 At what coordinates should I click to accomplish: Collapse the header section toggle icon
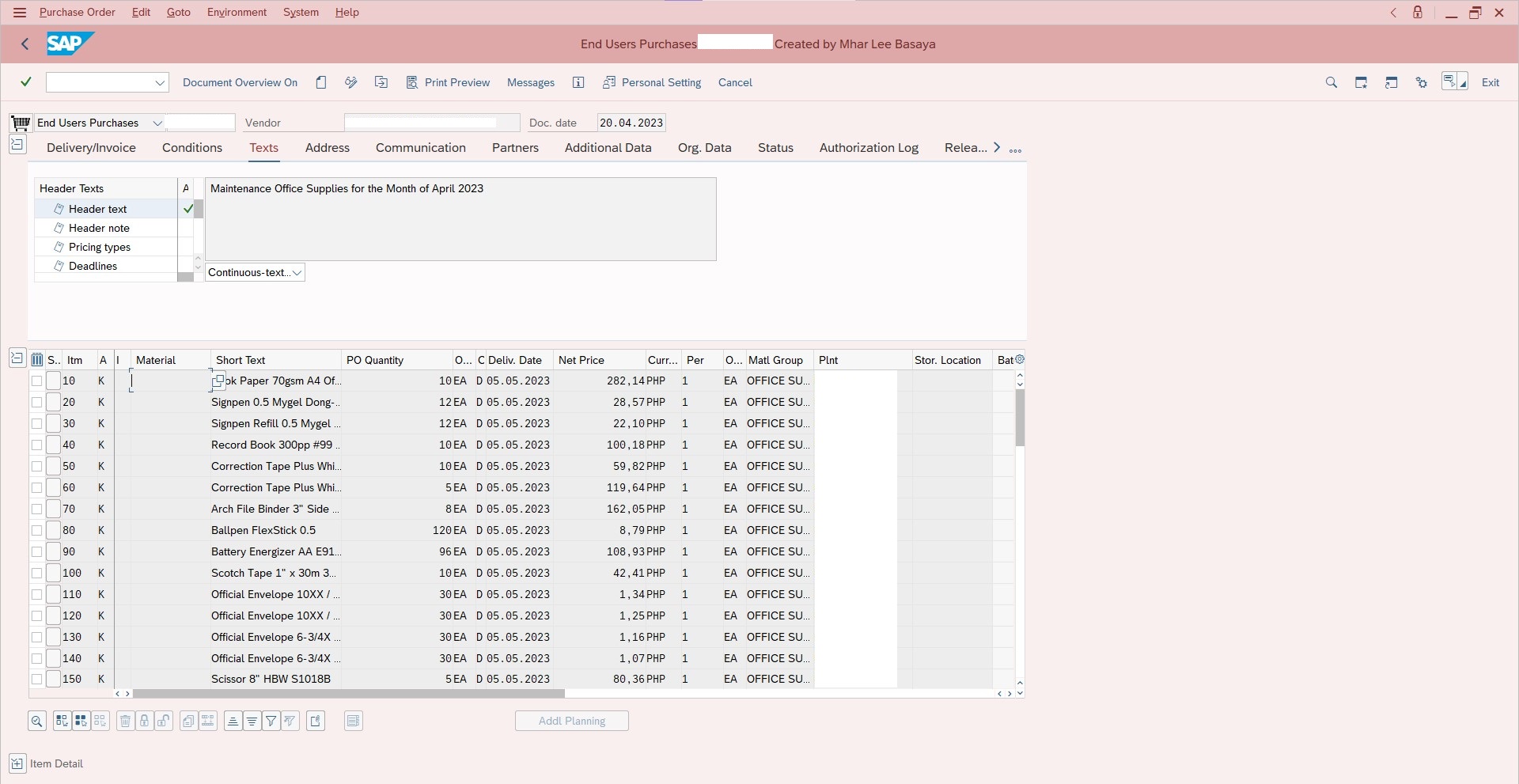[x=17, y=145]
